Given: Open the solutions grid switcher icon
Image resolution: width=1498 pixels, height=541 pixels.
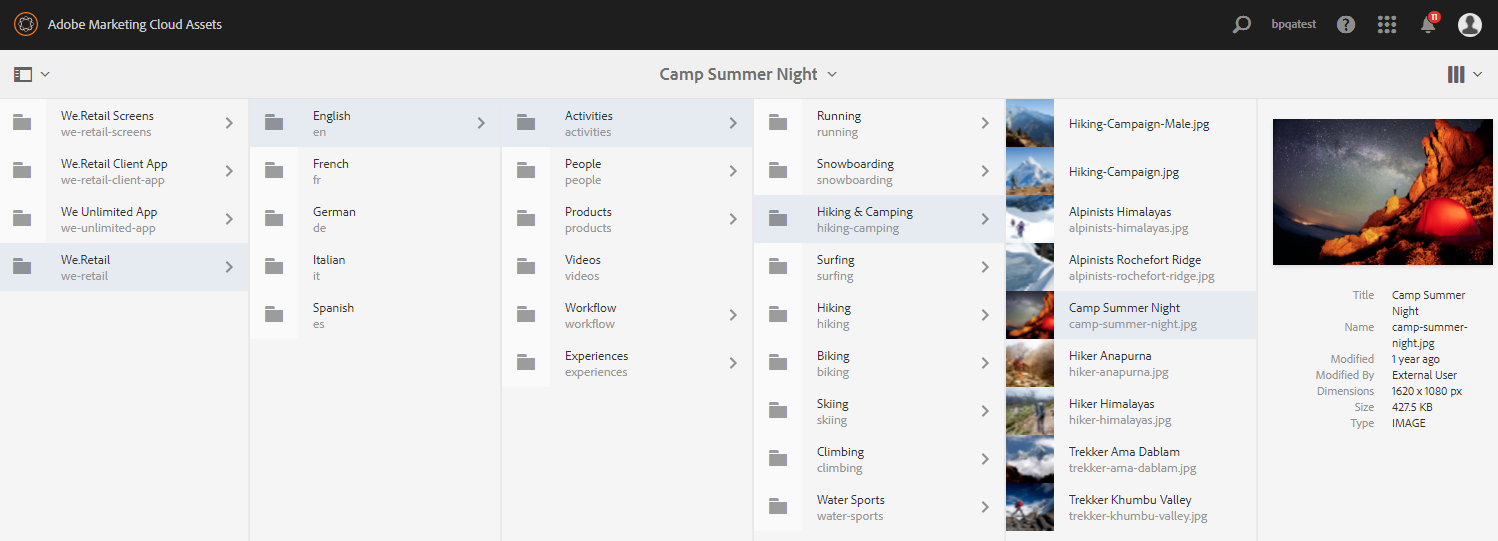Looking at the screenshot, I should (1387, 25).
